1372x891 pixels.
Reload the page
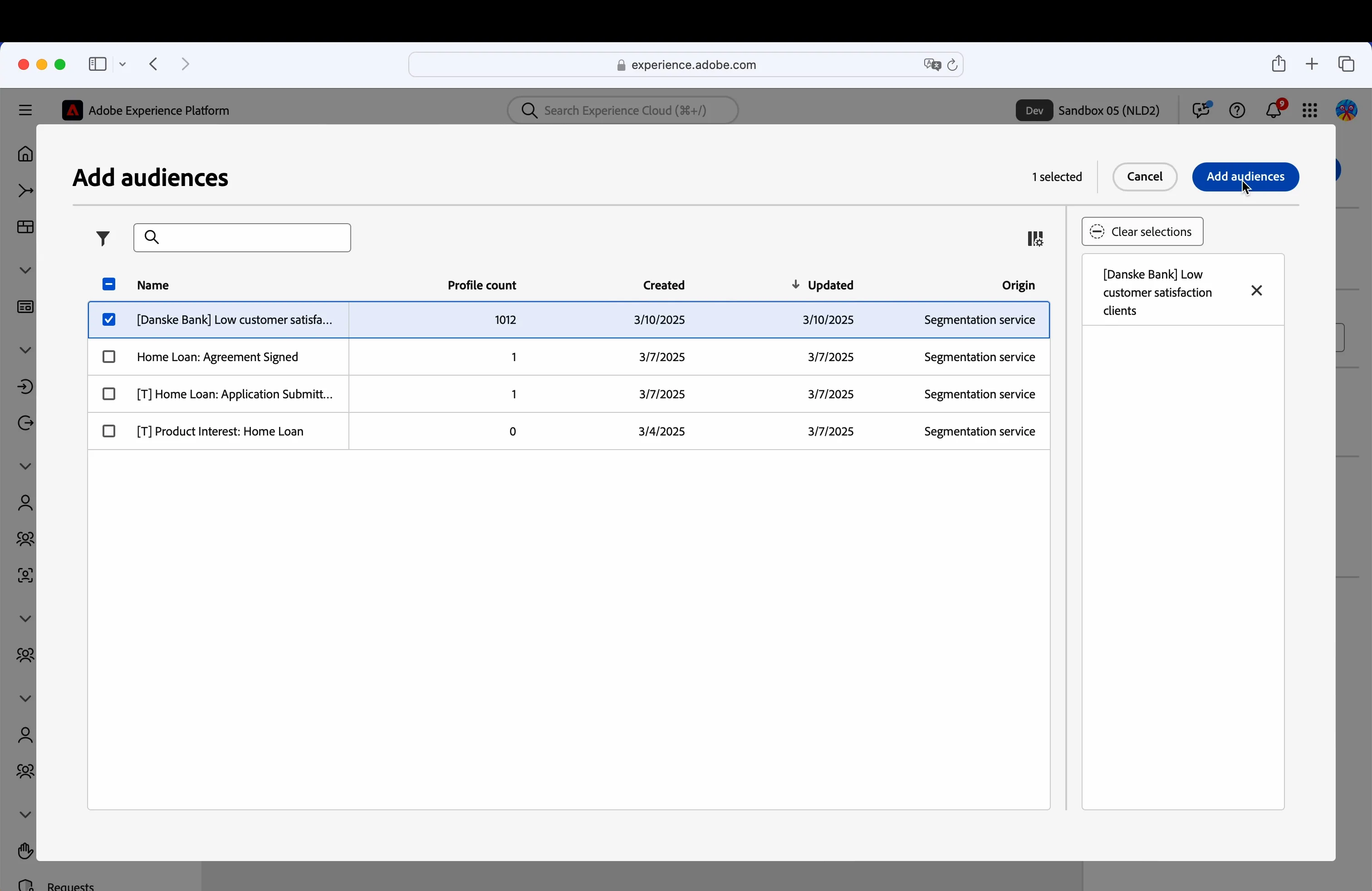coord(952,65)
